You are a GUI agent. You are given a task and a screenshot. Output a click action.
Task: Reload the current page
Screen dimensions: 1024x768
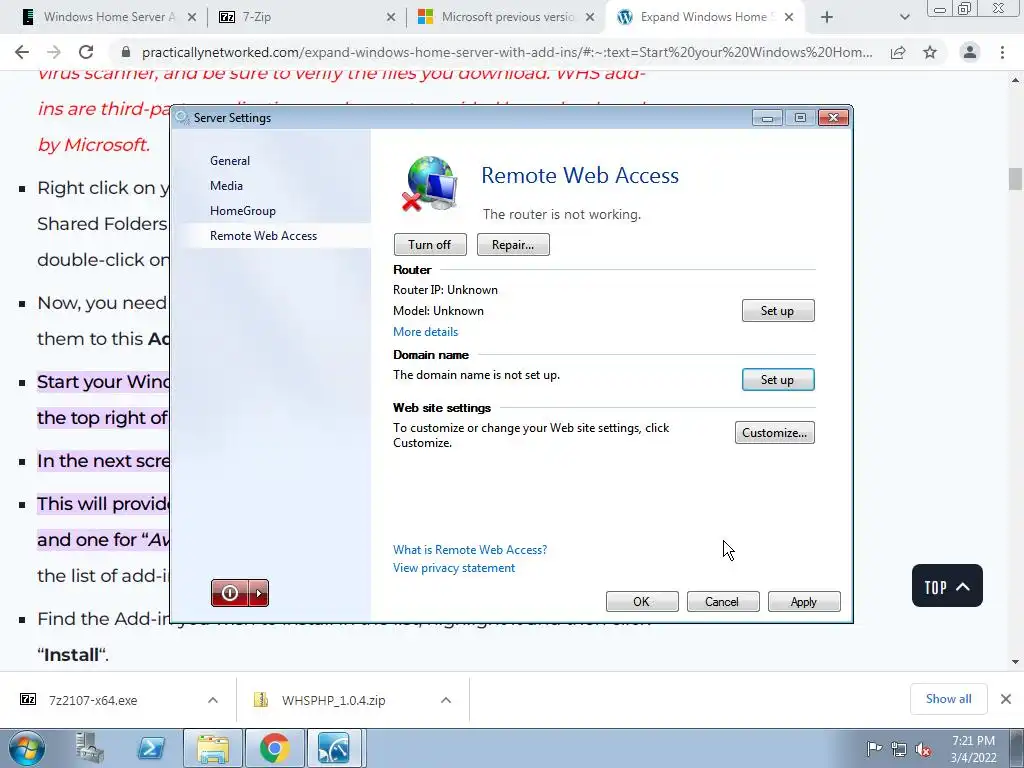[86, 52]
